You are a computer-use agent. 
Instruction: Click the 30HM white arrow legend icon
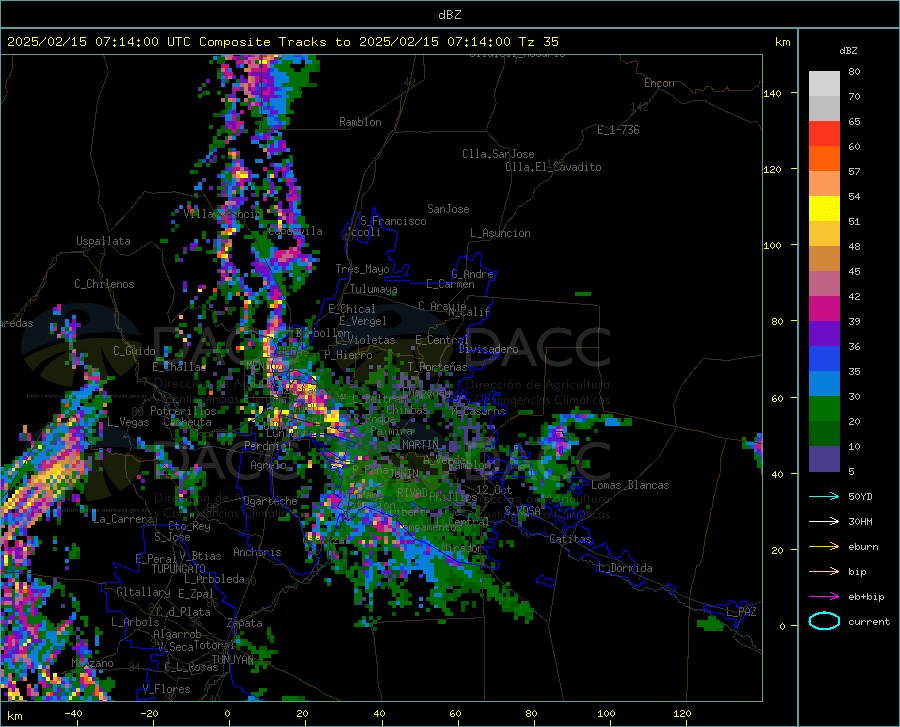point(824,521)
